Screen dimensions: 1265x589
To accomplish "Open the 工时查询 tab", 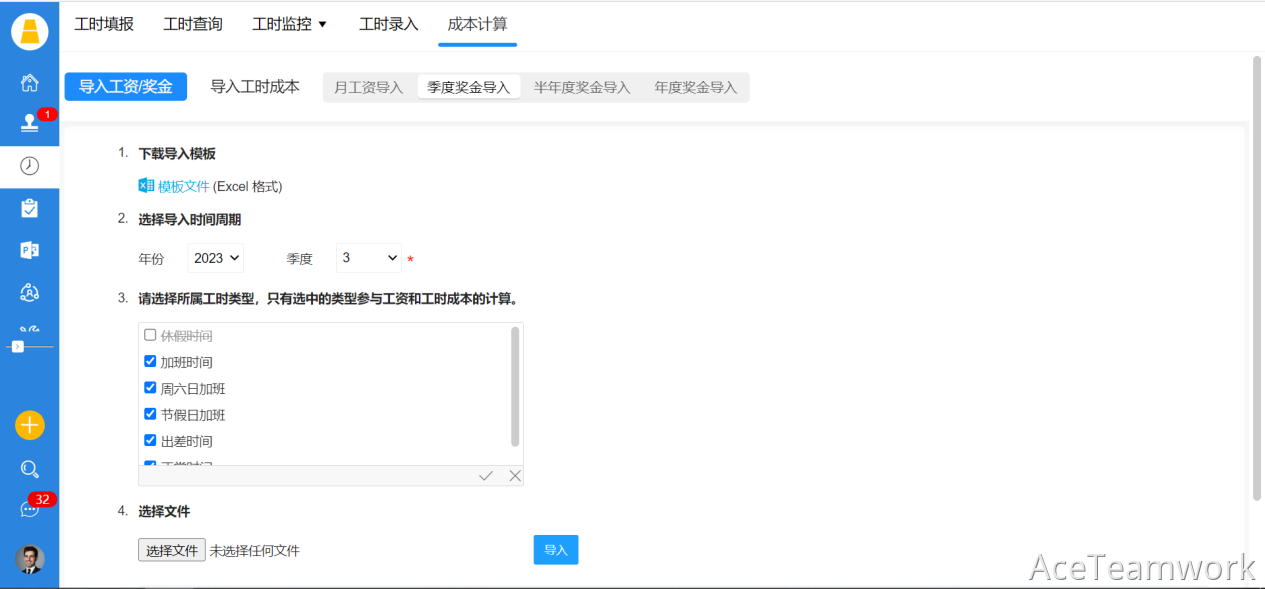I will coord(193,24).
